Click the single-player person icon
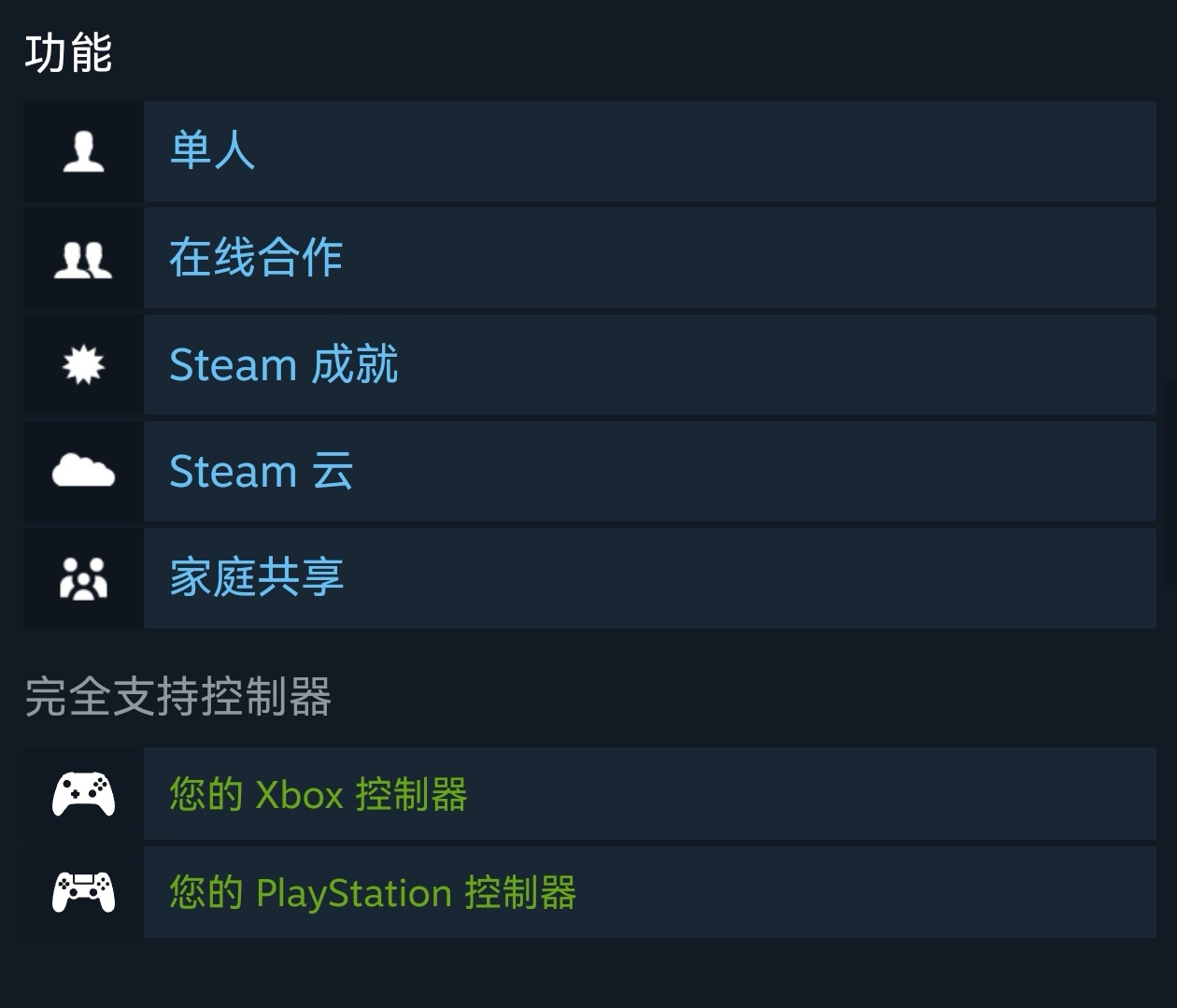Screen dimensions: 1177x1008 coord(83,151)
